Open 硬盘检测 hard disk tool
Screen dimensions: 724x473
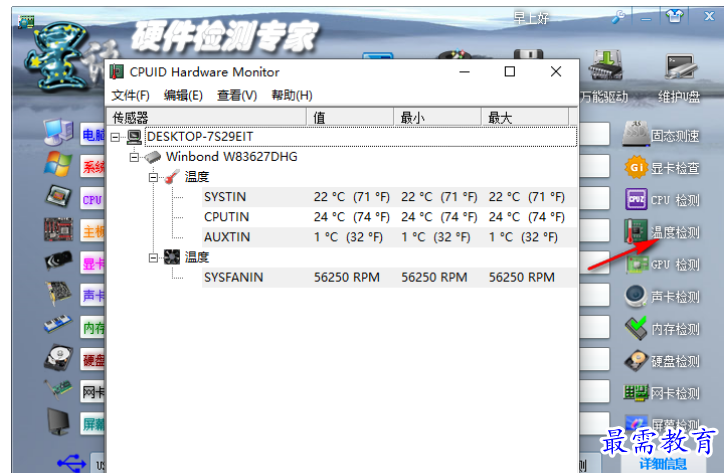662,361
